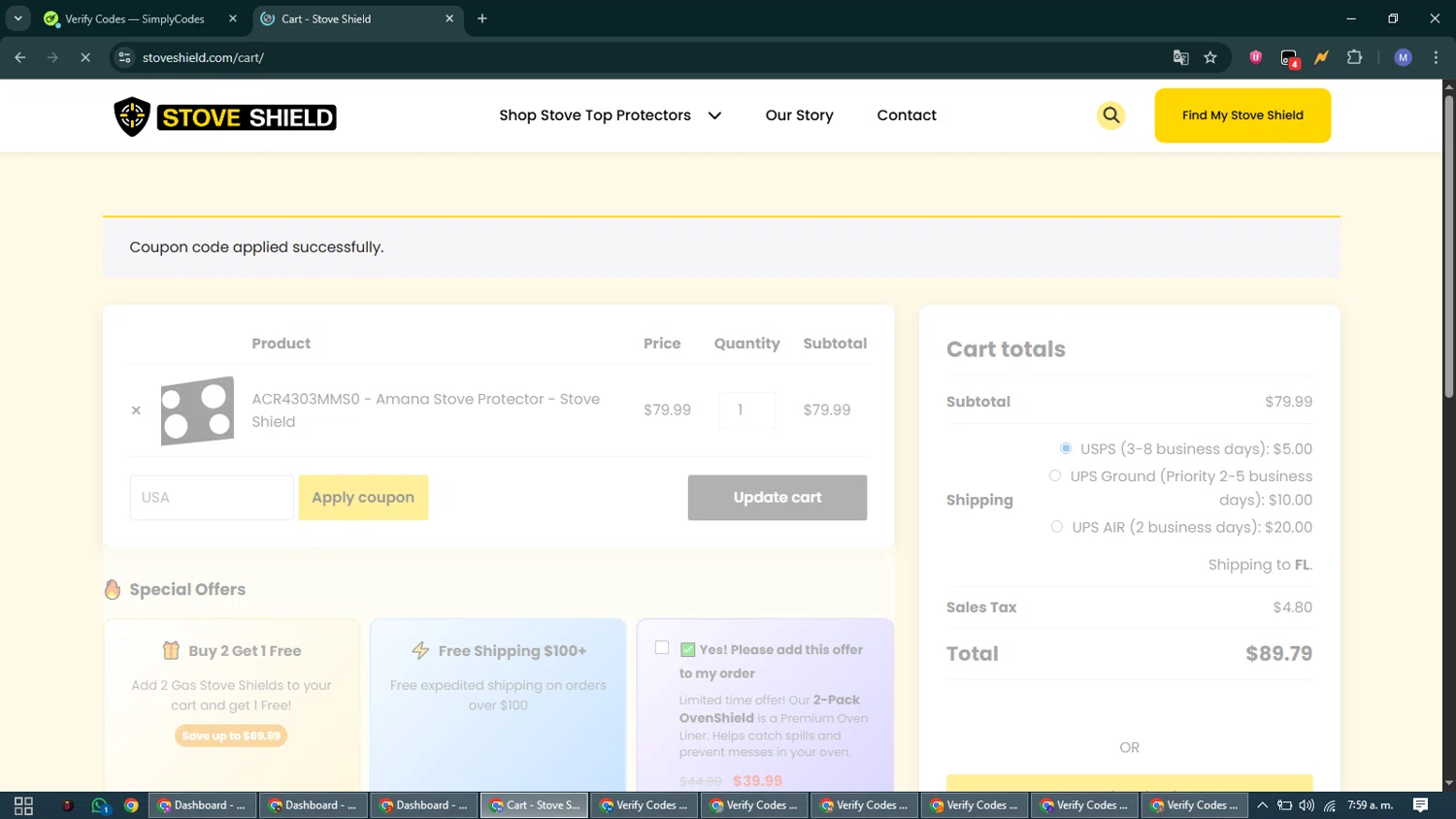Image resolution: width=1456 pixels, height=819 pixels.
Task: Click the pinned Chrome icon on taskbar
Action: [131, 805]
